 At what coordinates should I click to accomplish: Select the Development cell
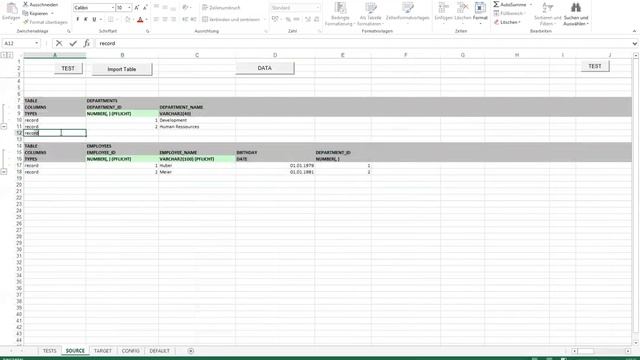click(x=197, y=120)
